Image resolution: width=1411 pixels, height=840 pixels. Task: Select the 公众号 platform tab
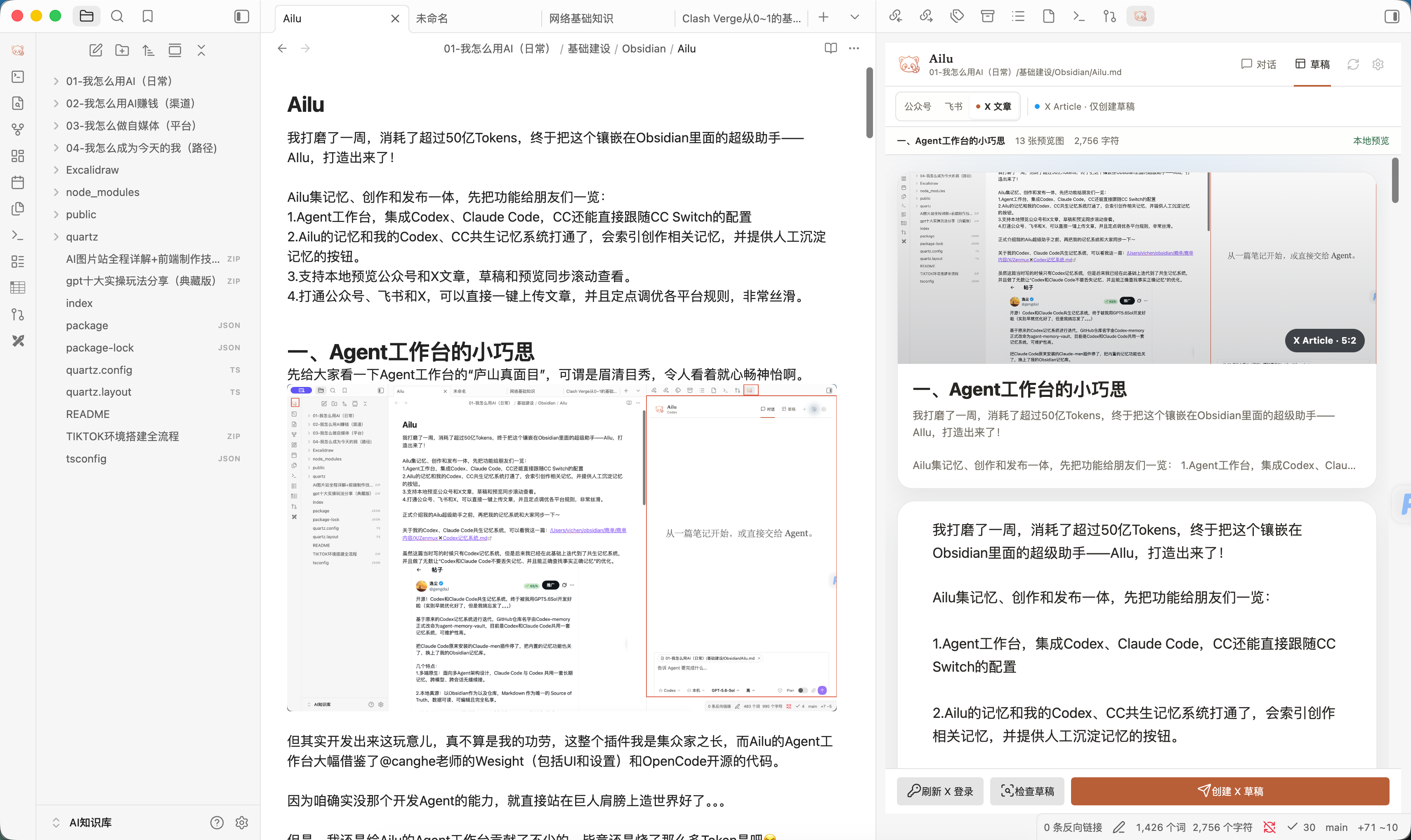click(918, 106)
